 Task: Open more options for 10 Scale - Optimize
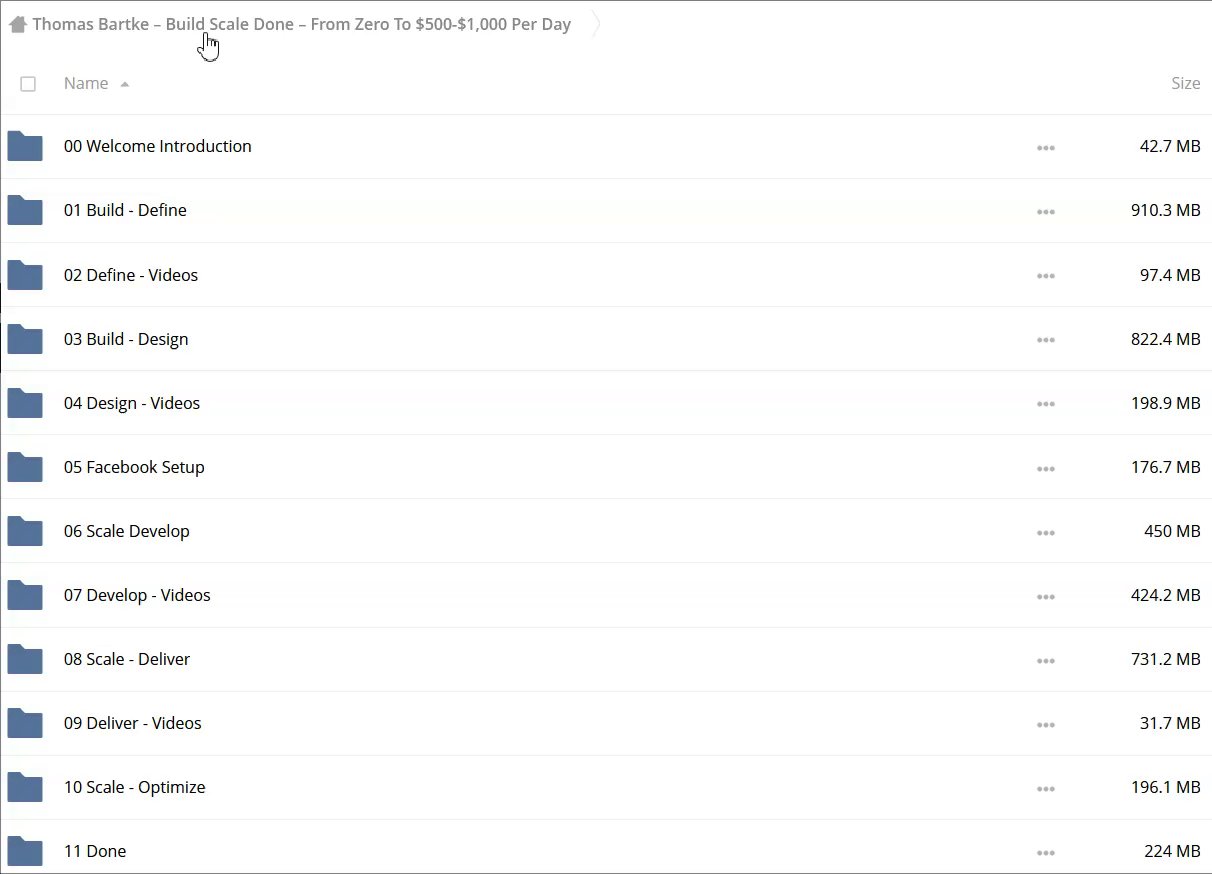click(x=1046, y=788)
